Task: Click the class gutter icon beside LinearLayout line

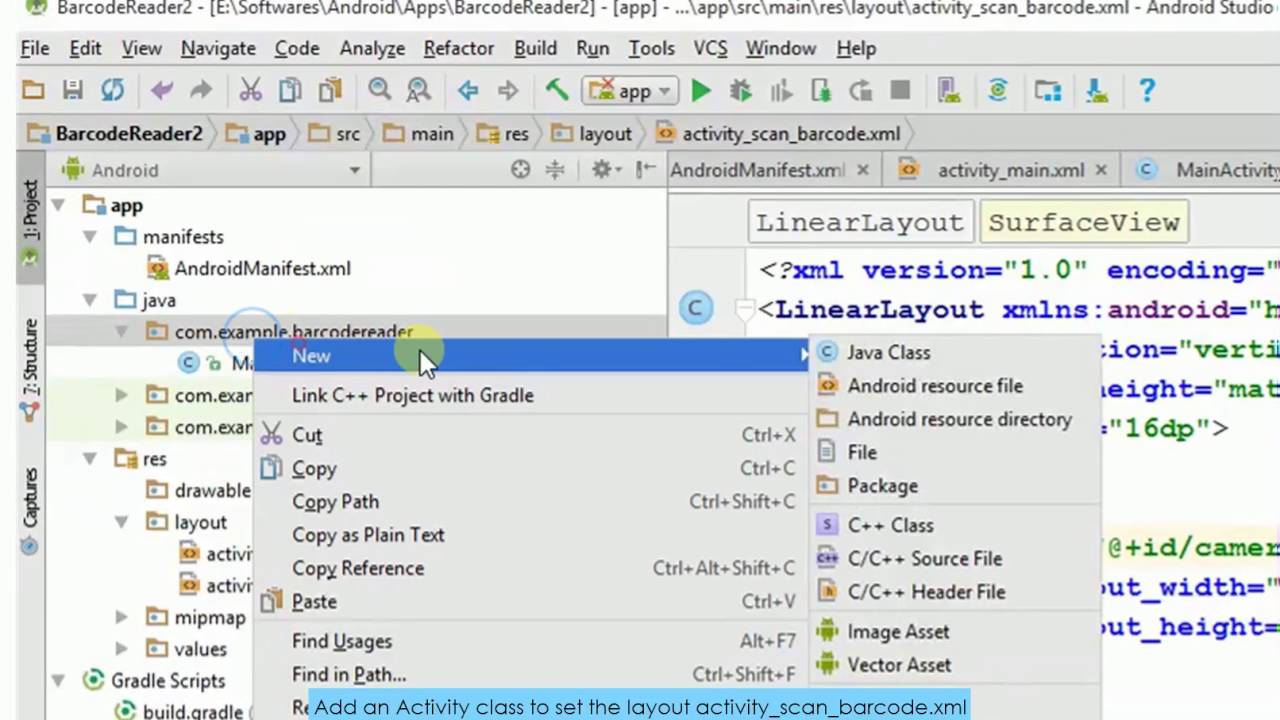Action: [x=695, y=308]
